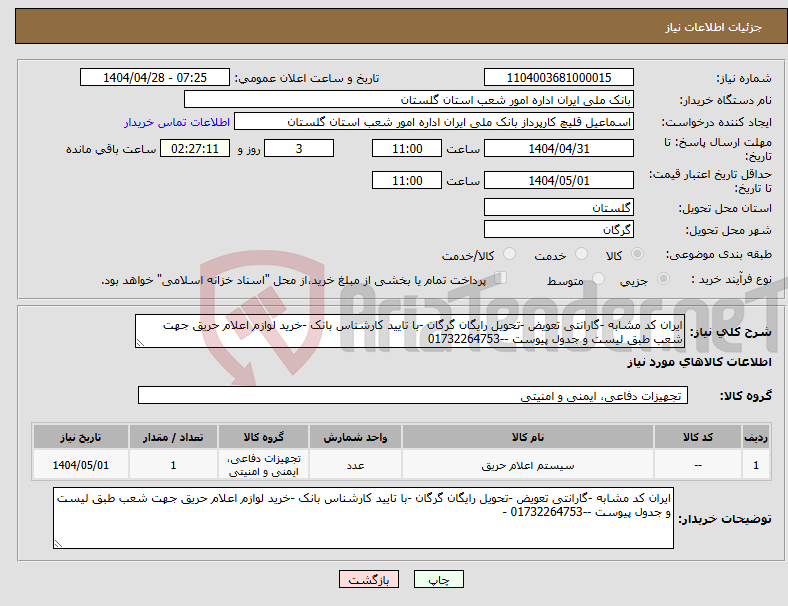Click the delivery province field گلستان
Screen dimensions: 788x606
coord(558,207)
